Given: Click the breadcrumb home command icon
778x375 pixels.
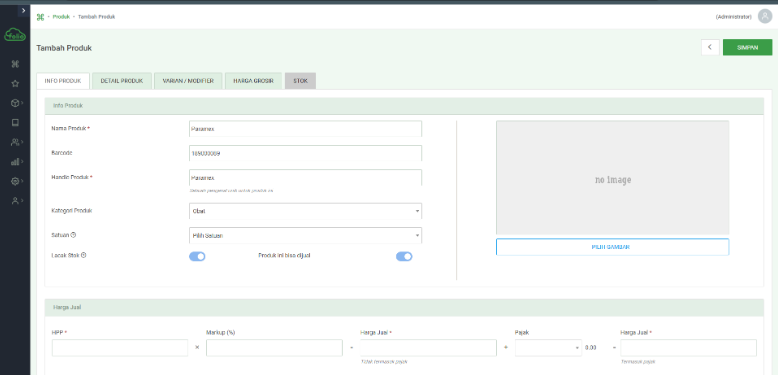Looking at the screenshot, I should point(40,17).
